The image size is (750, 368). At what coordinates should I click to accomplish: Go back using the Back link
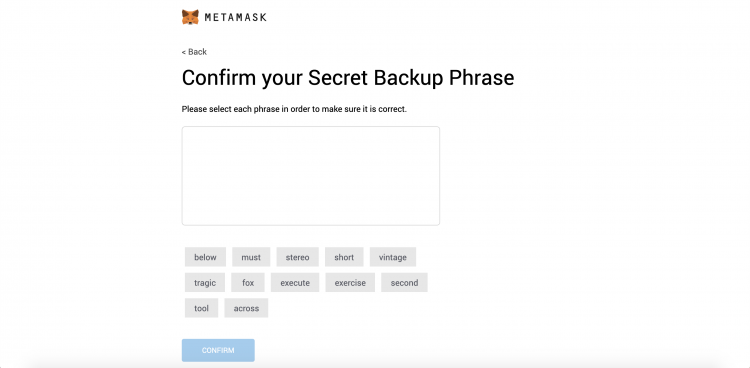[x=194, y=52]
